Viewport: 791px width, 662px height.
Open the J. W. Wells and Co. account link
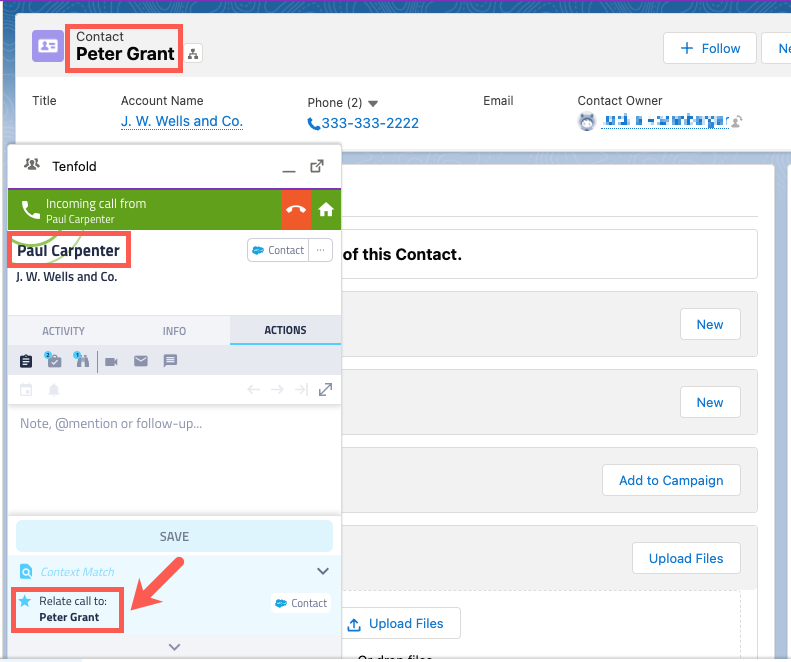182,121
